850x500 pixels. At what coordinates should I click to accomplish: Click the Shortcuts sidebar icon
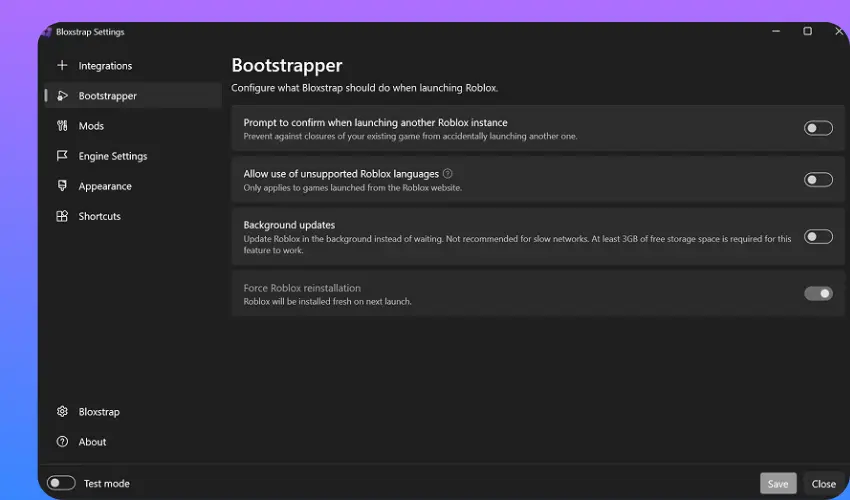tap(62, 216)
